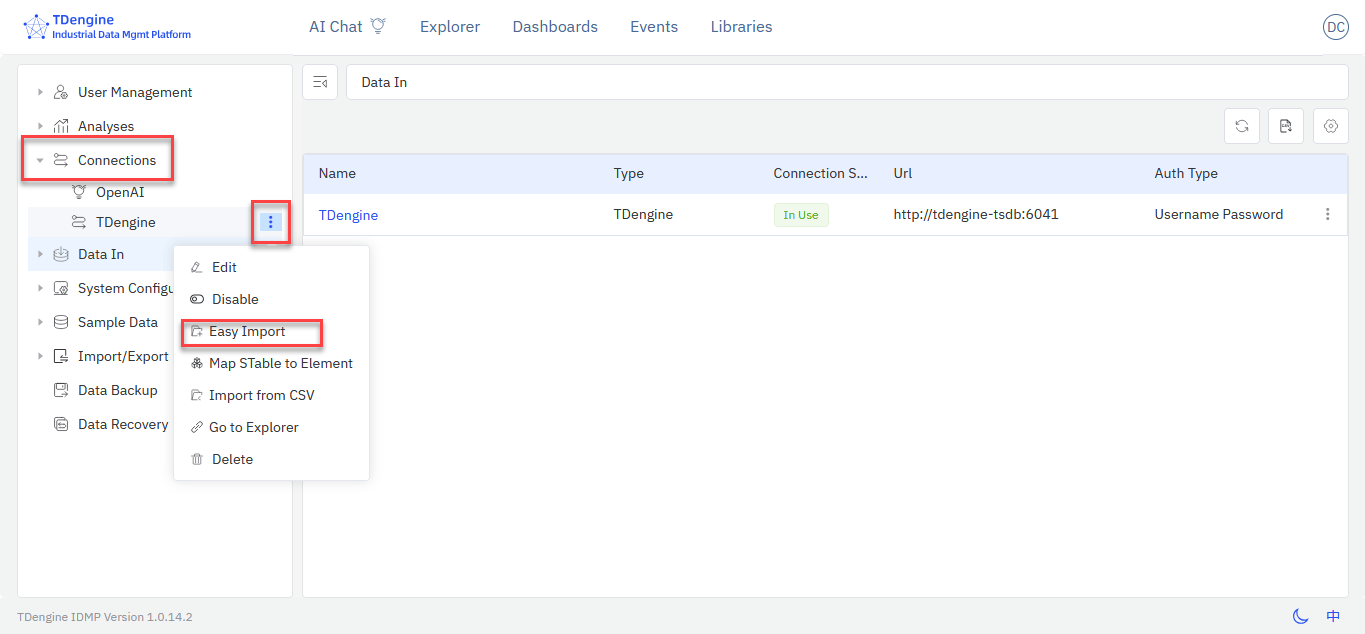
Task: Switch language with the 中 icon
Action: pyautogui.click(x=1333, y=616)
